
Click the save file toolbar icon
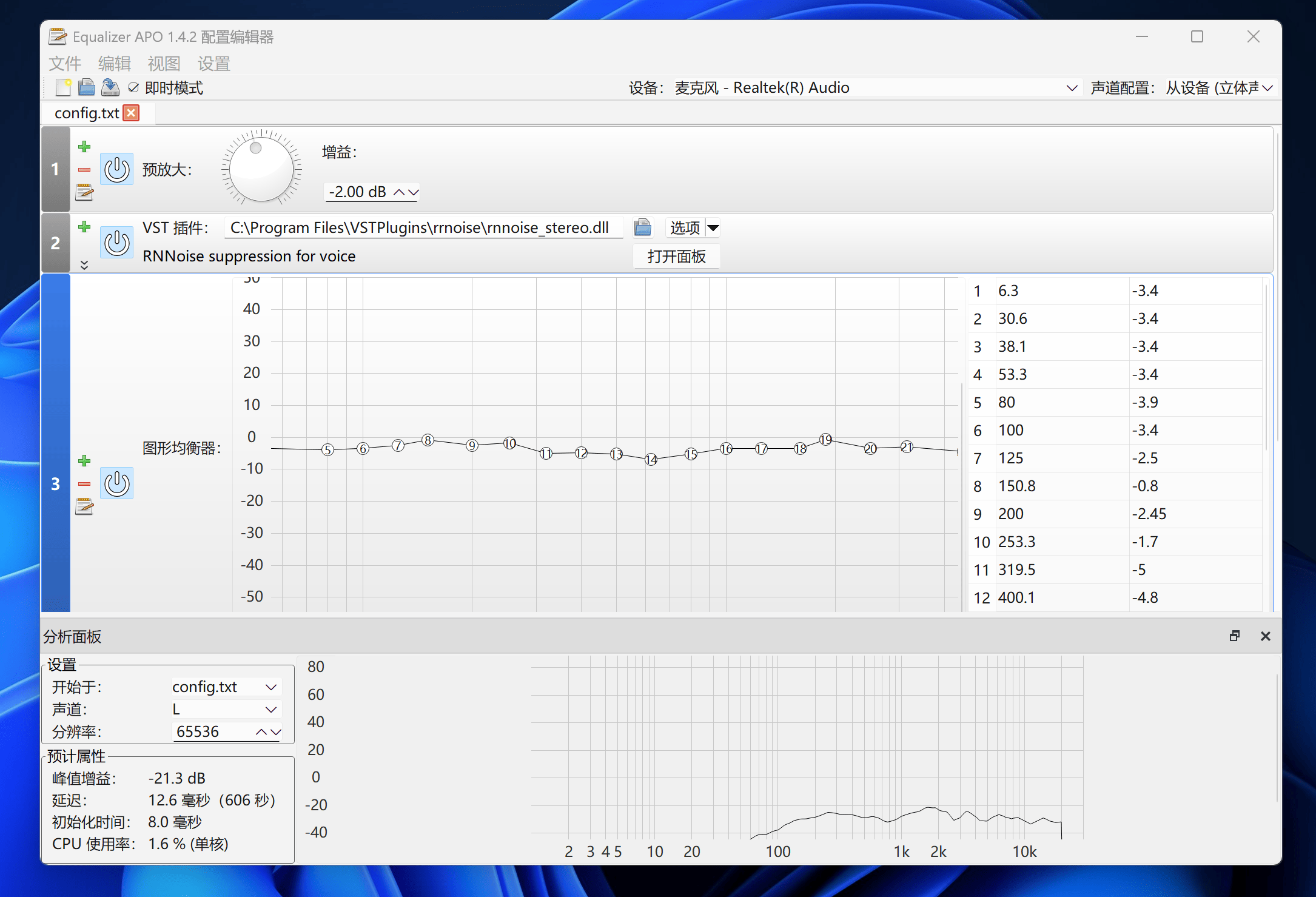[110, 88]
